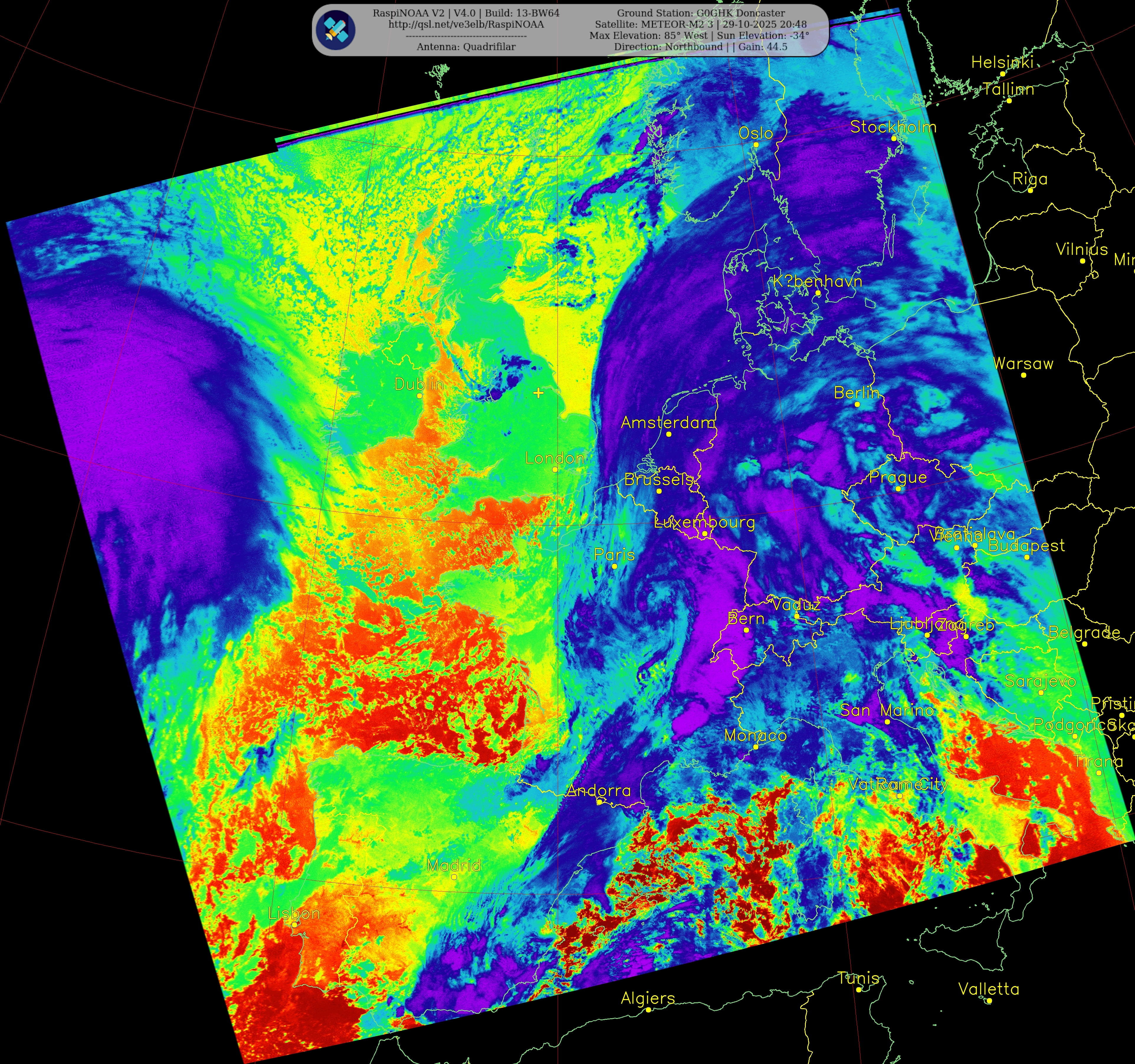Click the Madrid city marker dot
The width and height of the screenshot is (1135, 1064).
[454, 877]
